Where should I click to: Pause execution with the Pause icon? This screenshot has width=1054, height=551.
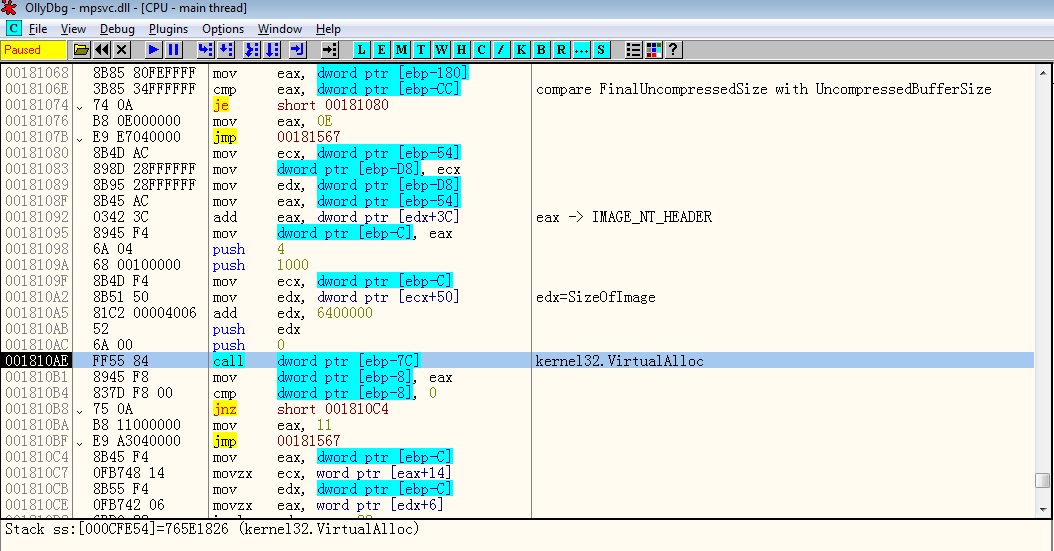click(174, 49)
